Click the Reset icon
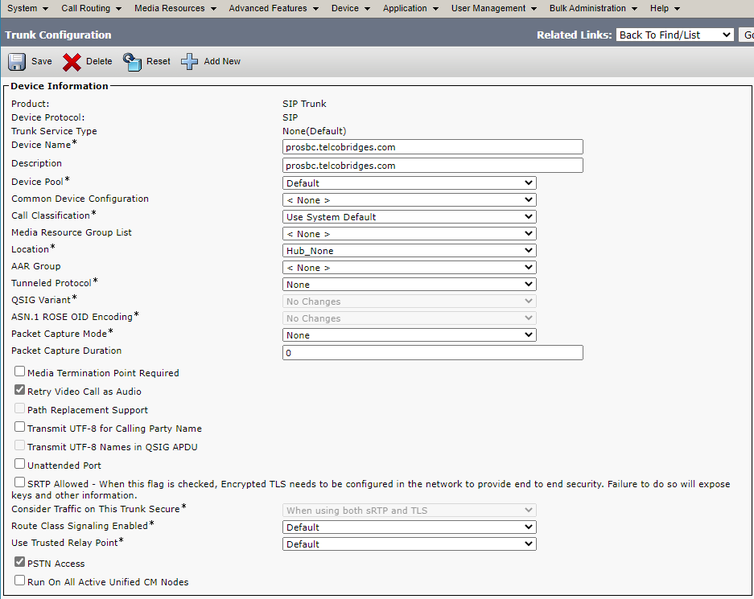Viewport: 754px width, 599px height. click(132, 62)
